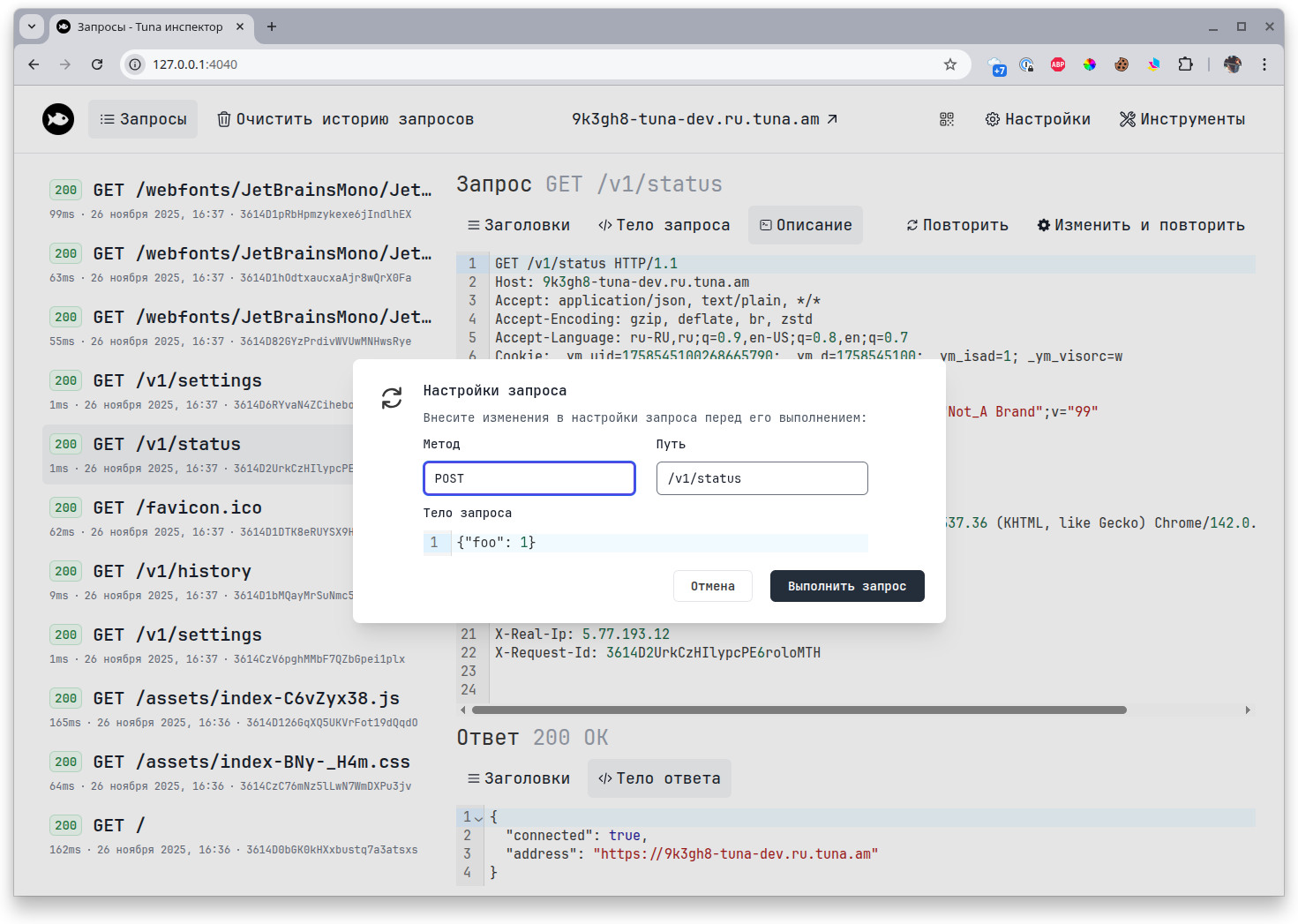The width and height of the screenshot is (1298, 924).
Task: Click the response address URL string
Action: click(x=736, y=854)
